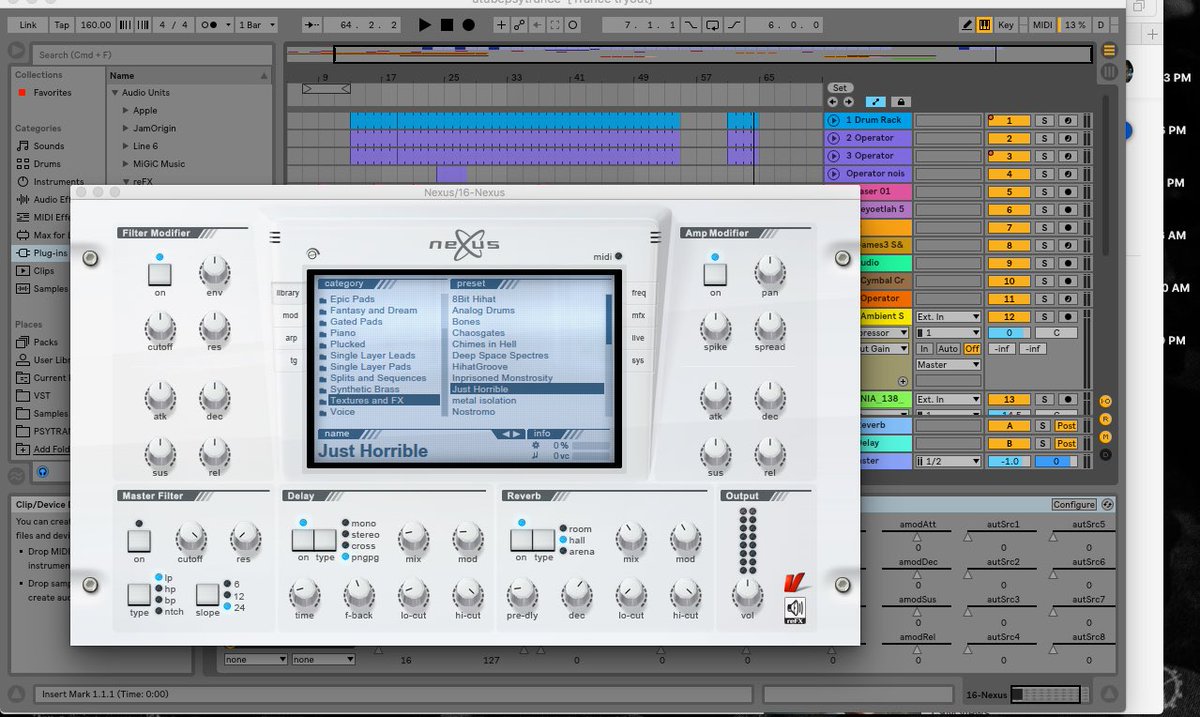Toggle Reverb on button
This screenshot has width=1200, height=717.
pyautogui.click(x=521, y=541)
